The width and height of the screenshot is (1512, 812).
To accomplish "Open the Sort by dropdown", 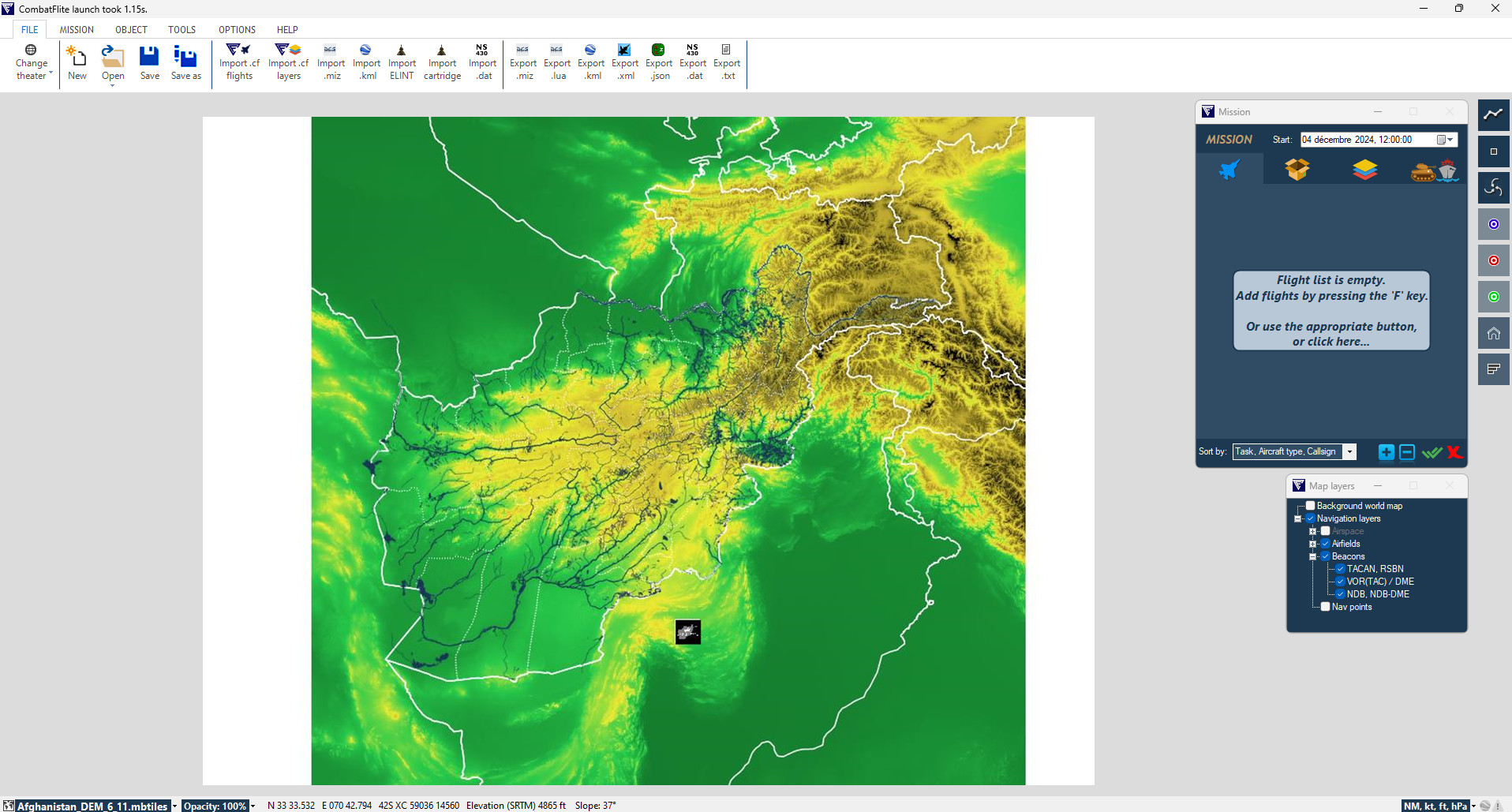I will pos(1349,451).
